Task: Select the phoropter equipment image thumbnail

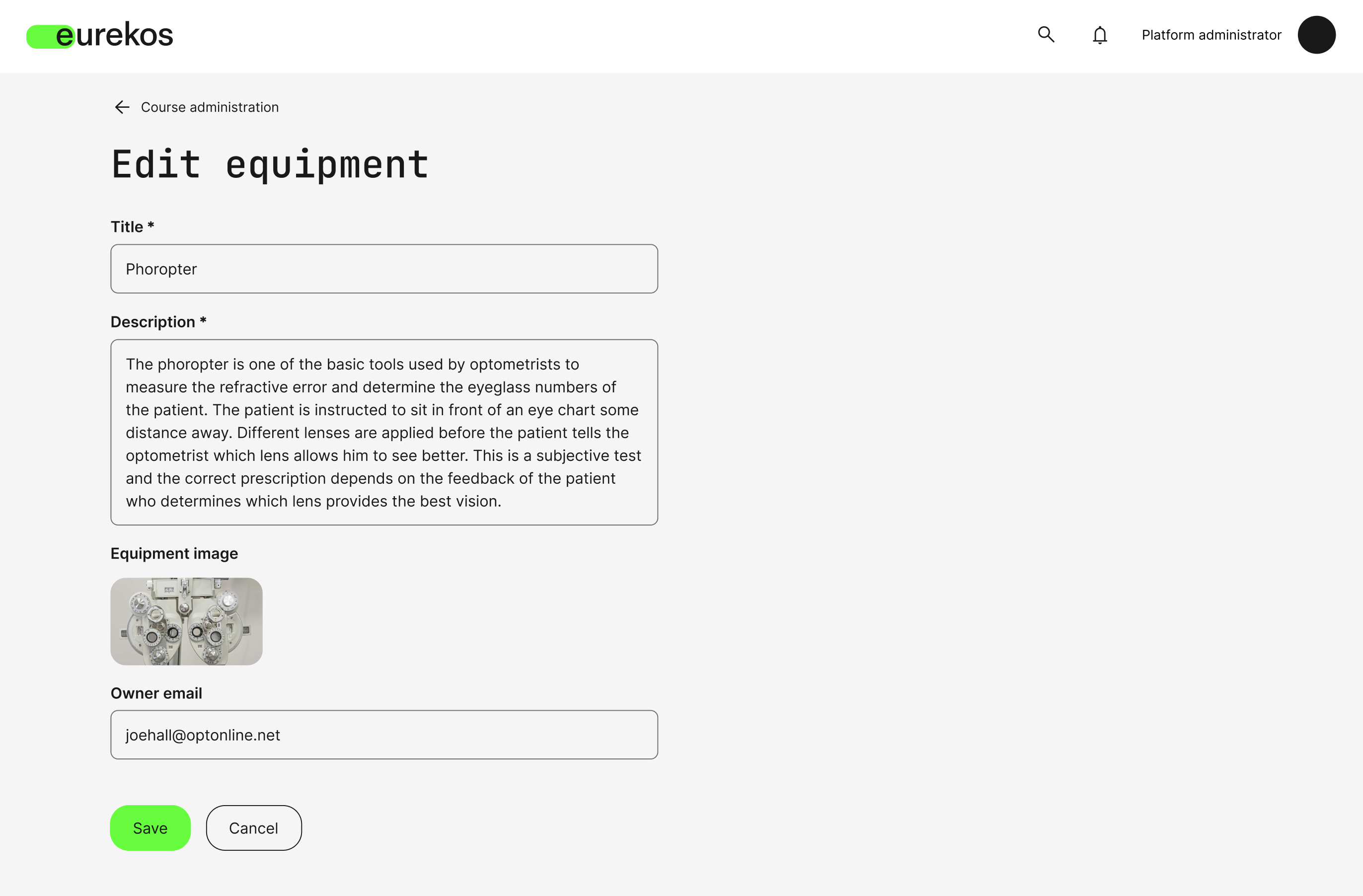Action: coord(187,621)
